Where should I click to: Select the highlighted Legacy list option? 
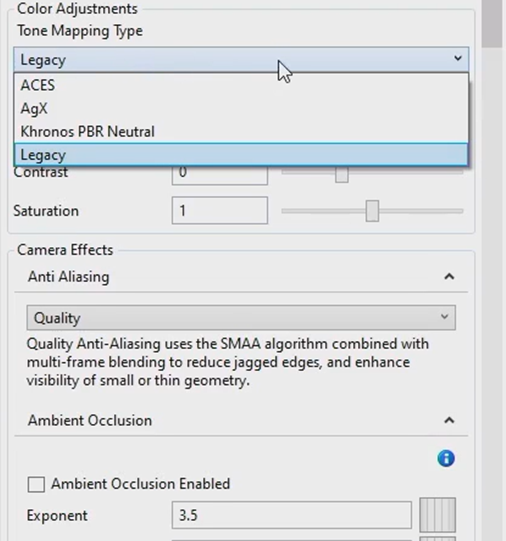click(x=241, y=155)
